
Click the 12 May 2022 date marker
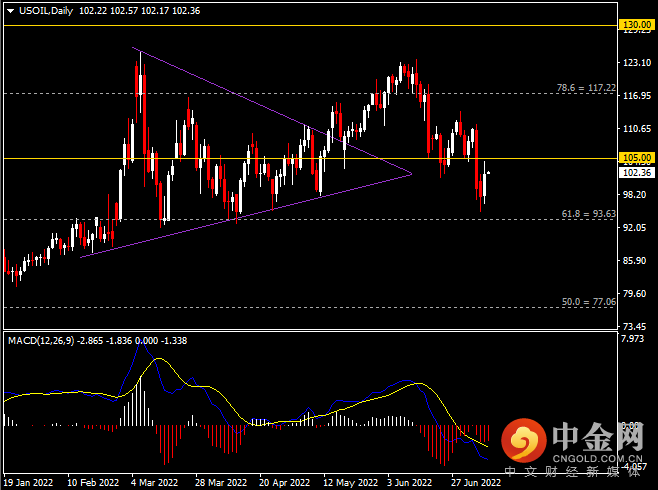coord(350,482)
